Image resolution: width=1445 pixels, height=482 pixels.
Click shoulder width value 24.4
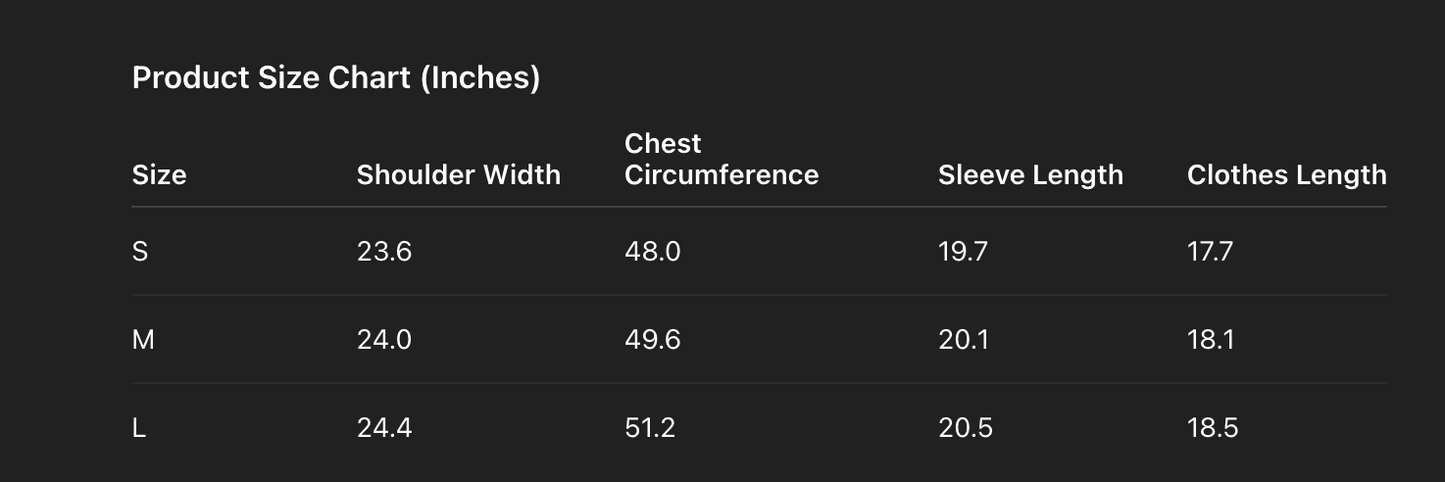(x=384, y=428)
